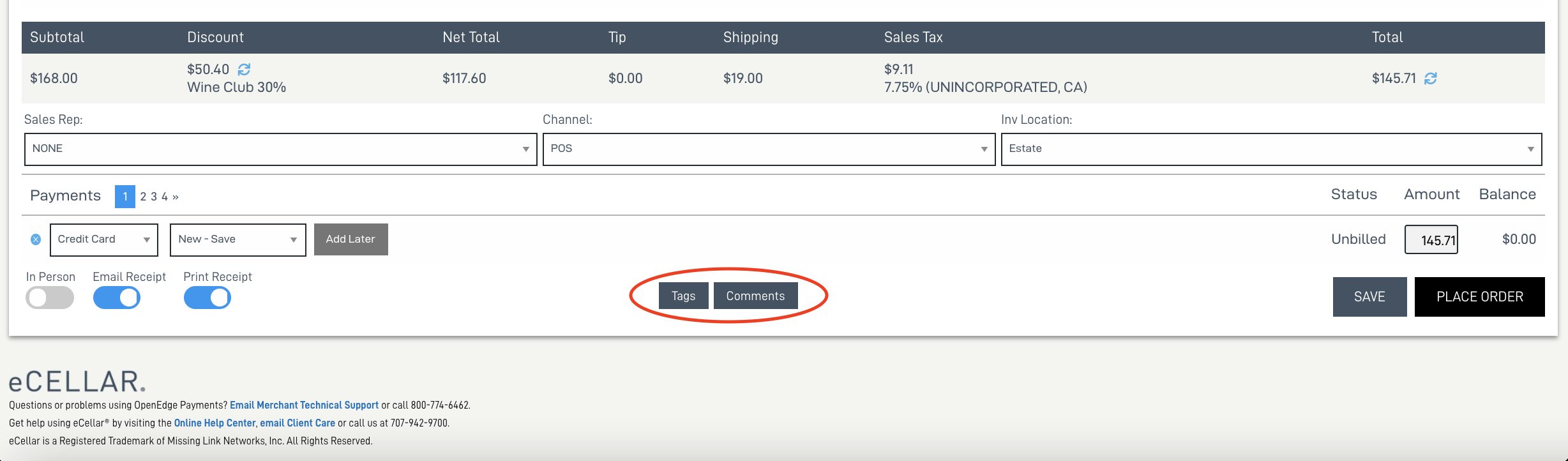
Task: Click the PLACE ORDER button
Action: click(1479, 297)
